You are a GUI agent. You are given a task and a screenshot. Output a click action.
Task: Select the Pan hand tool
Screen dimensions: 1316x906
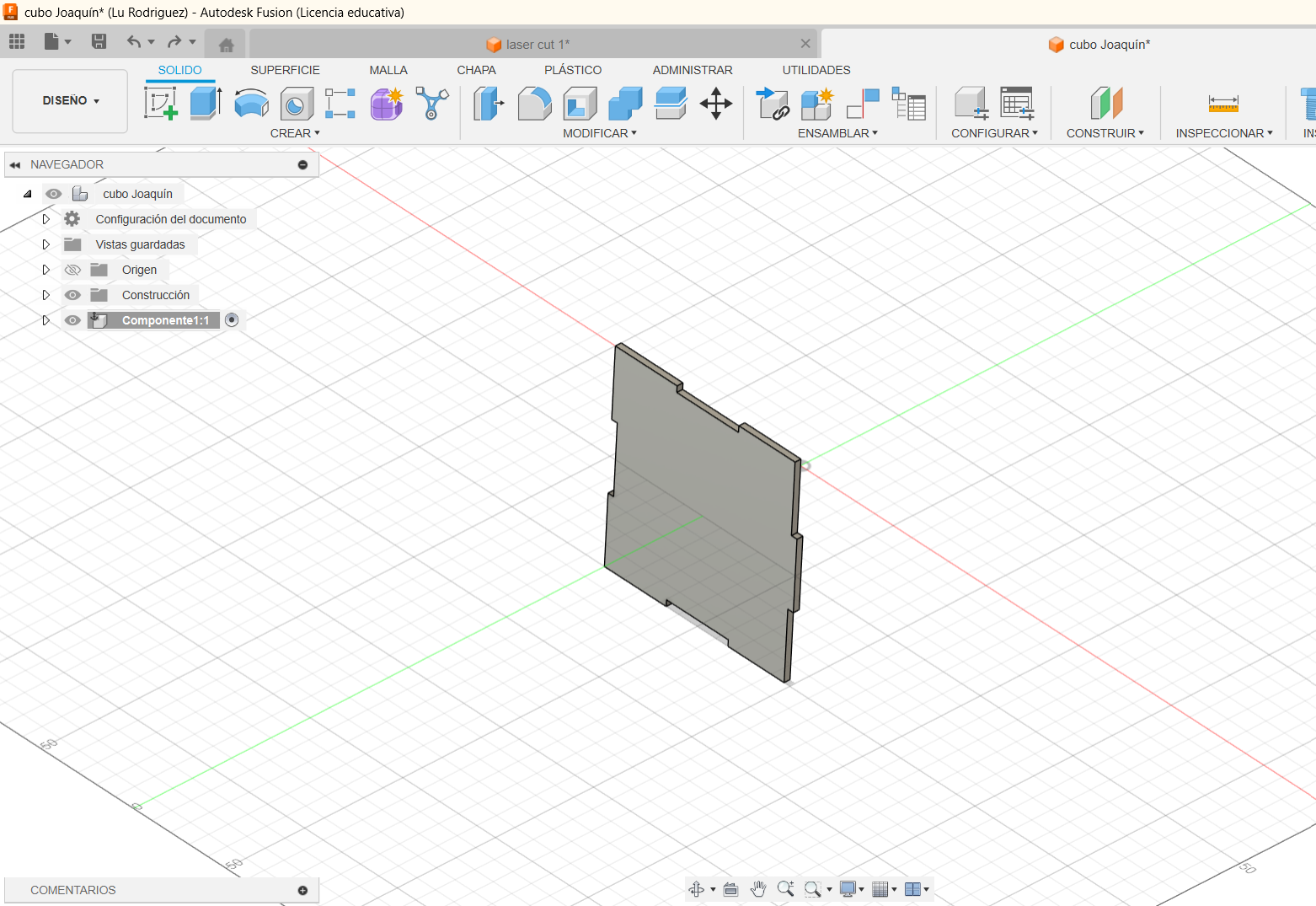click(x=757, y=889)
